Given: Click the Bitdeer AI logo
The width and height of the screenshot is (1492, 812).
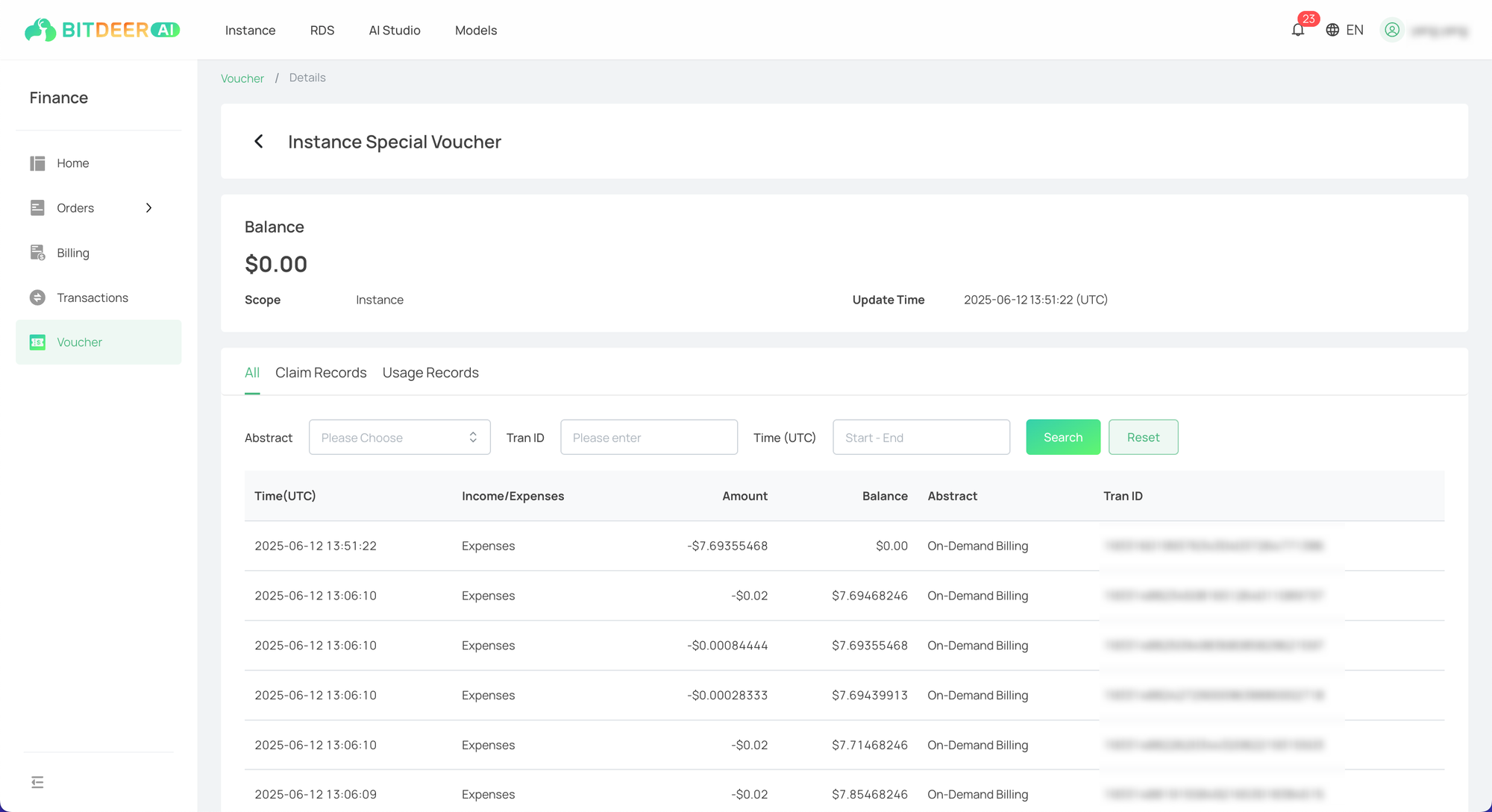Looking at the screenshot, I should pyautogui.click(x=102, y=30).
